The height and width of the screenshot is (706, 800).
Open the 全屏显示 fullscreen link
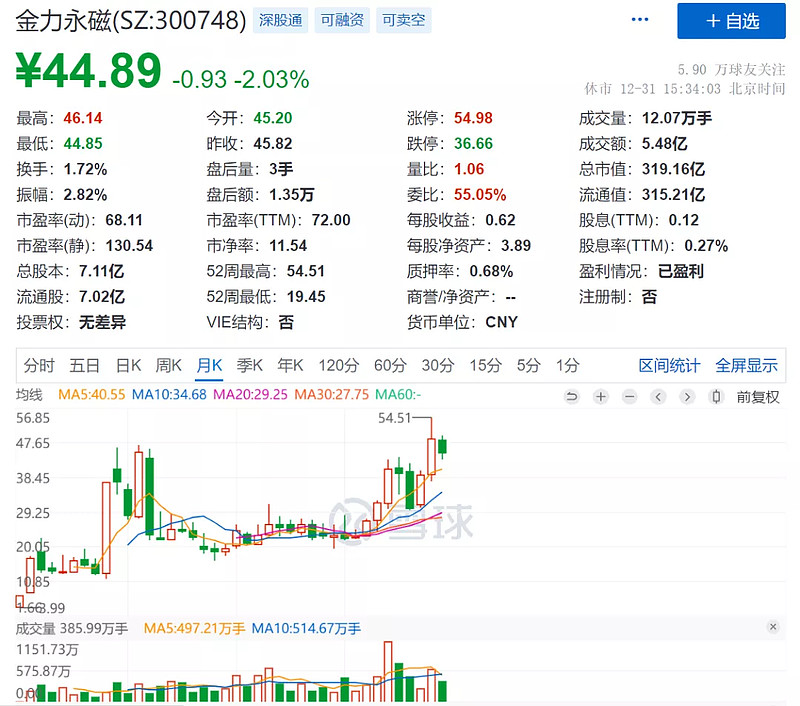tap(746, 365)
